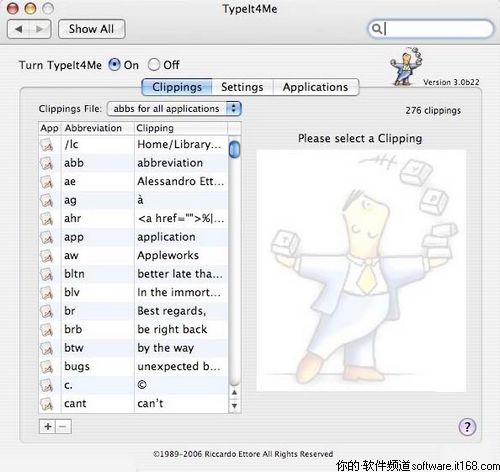
Task: Click the app icon in the br row
Action: coord(47,311)
